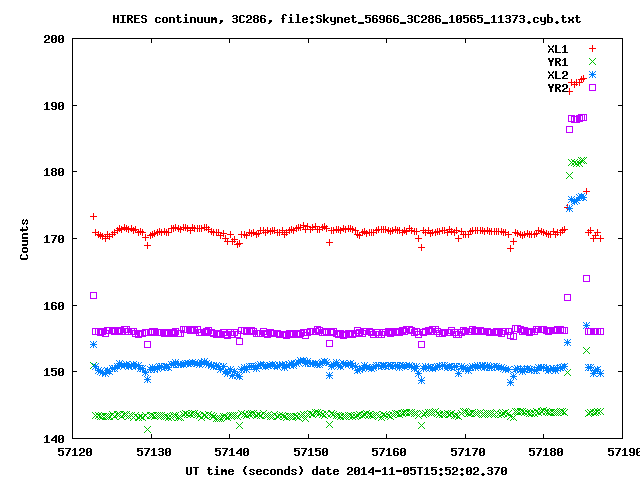Click the y-axis tick label 140
This screenshot has height=480, width=640.
(54, 439)
